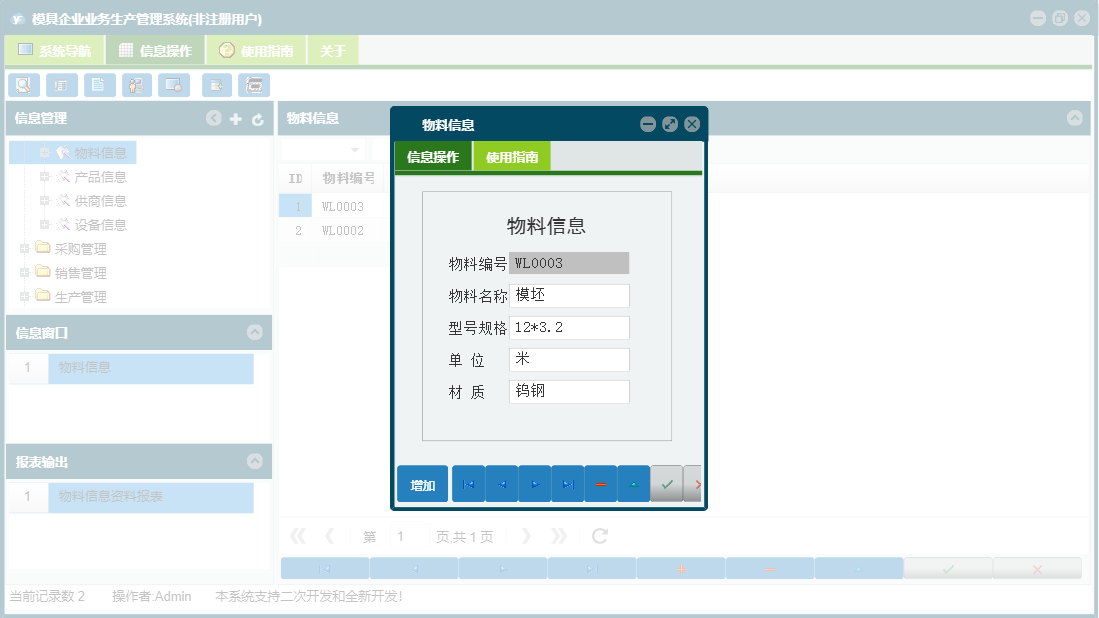Click the magnifier search toolbar icon

tap(24, 85)
